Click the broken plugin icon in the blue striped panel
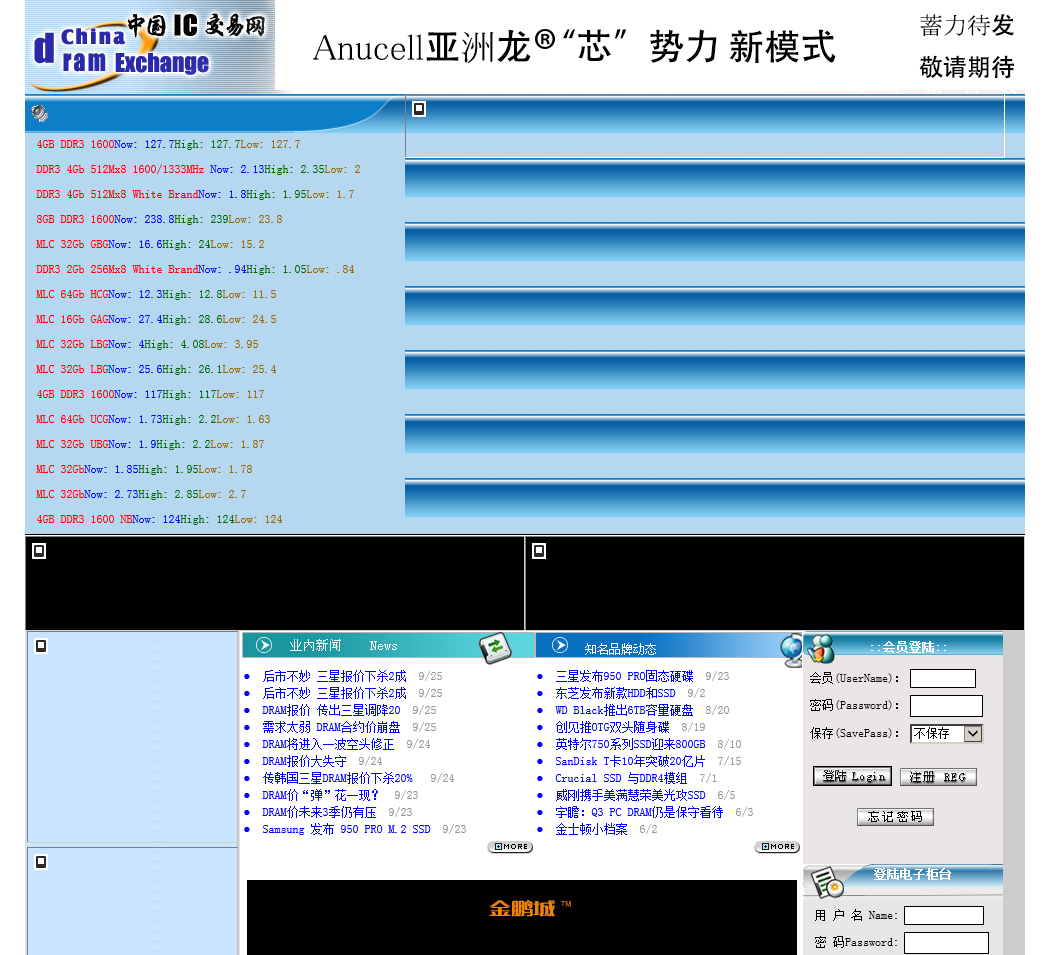 pyautogui.click(x=419, y=108)
